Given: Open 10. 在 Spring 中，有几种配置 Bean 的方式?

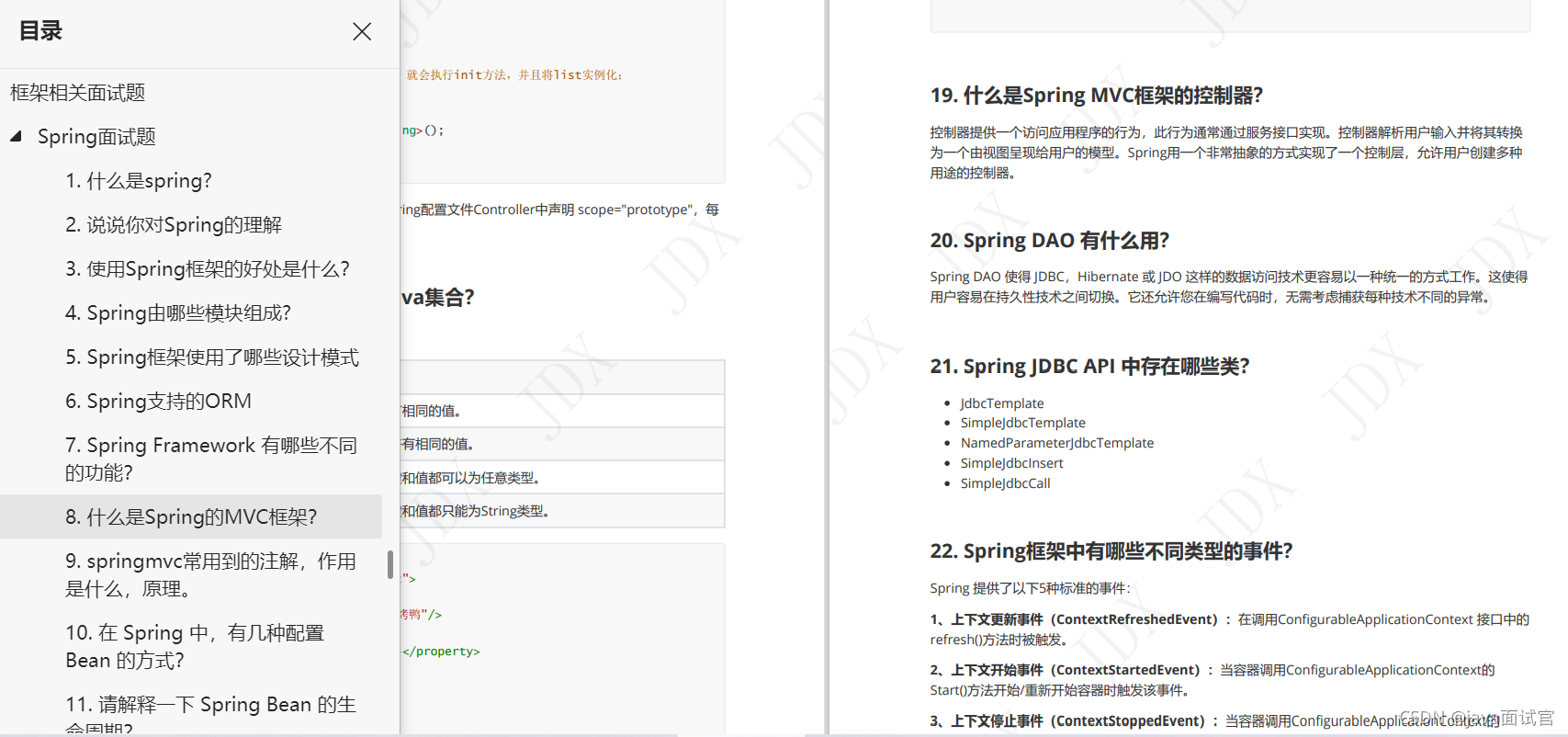Looking at the screenshot, I should point(195,646).
